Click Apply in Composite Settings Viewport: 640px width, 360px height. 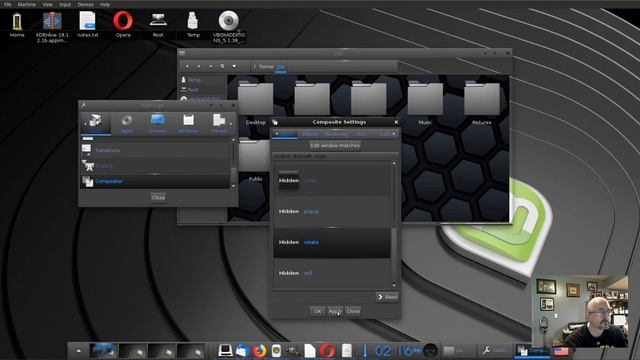(x=335, y=311)
